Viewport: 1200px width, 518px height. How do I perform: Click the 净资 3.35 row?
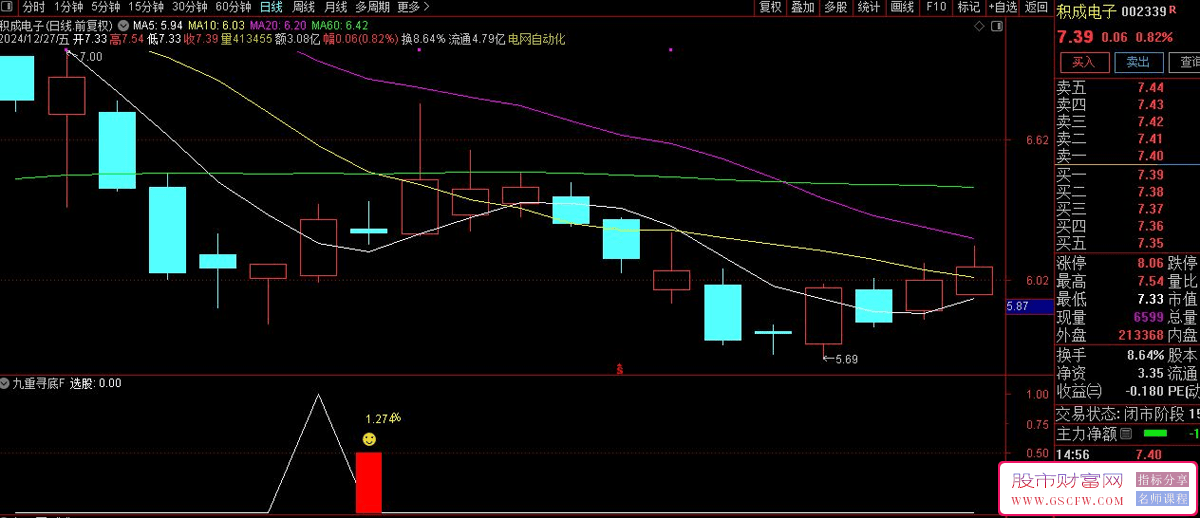(x=1111, y=372)
